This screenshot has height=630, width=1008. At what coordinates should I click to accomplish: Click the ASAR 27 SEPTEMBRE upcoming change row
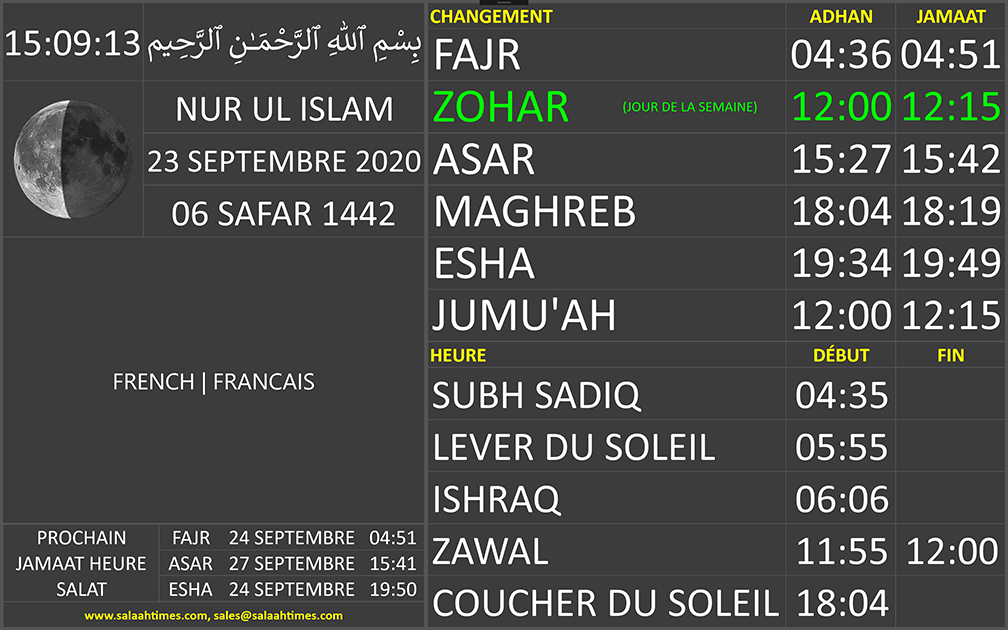click(291, 564)
